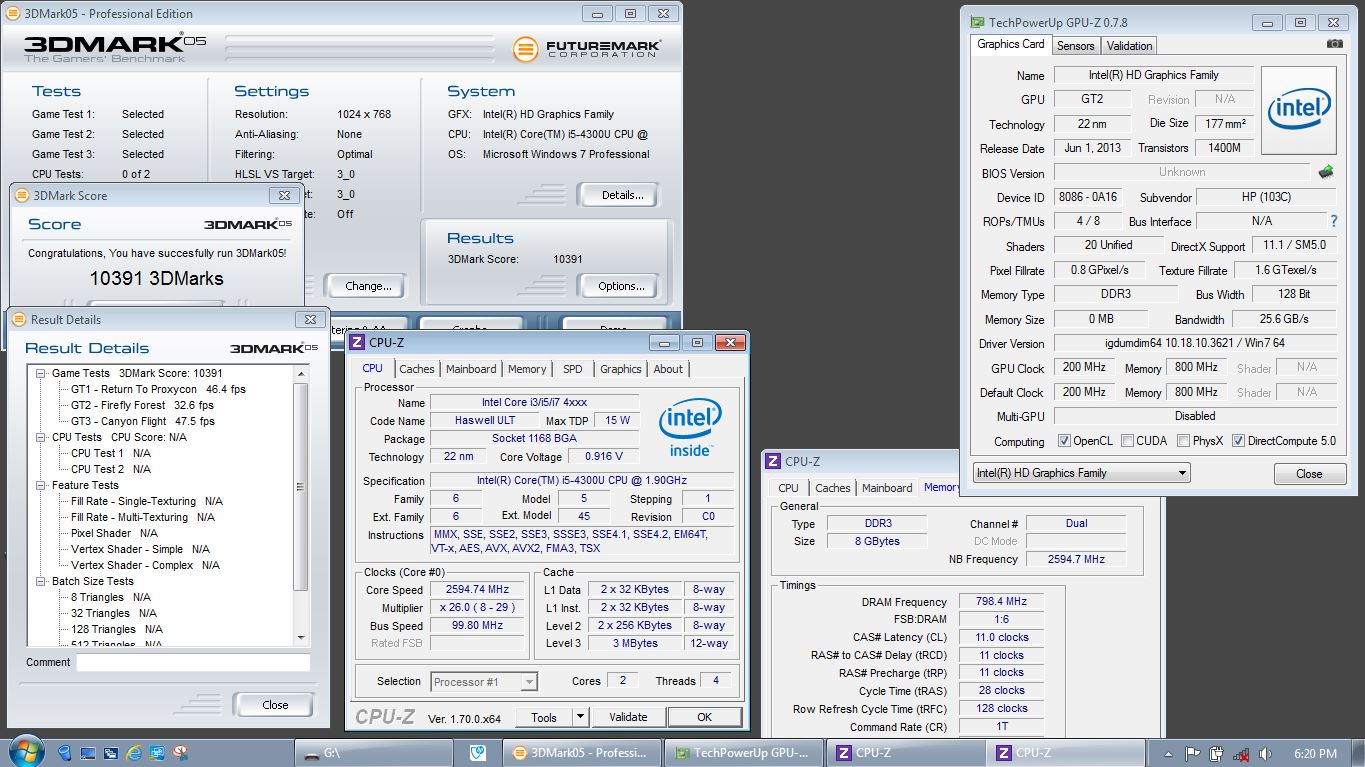Select GT3 - Canyon Flight result row

tap(142, 421)
